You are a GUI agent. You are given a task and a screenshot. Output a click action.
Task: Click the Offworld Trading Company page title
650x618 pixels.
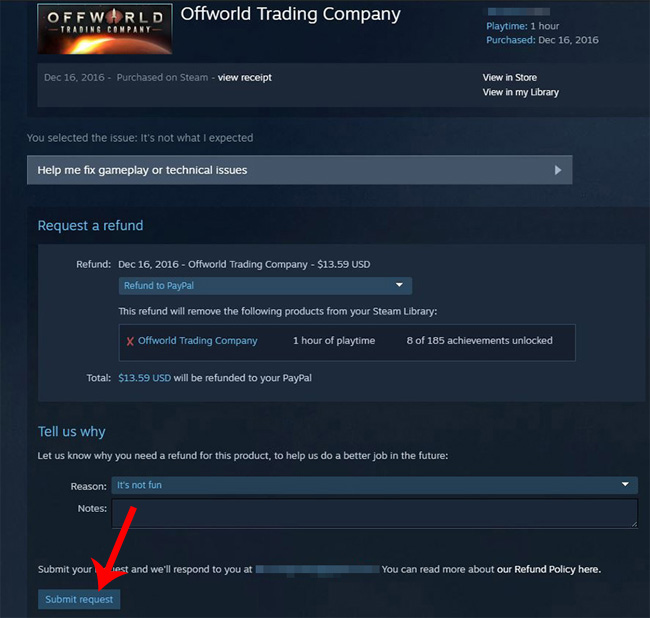pyautogui.click(x=291, y=14)
